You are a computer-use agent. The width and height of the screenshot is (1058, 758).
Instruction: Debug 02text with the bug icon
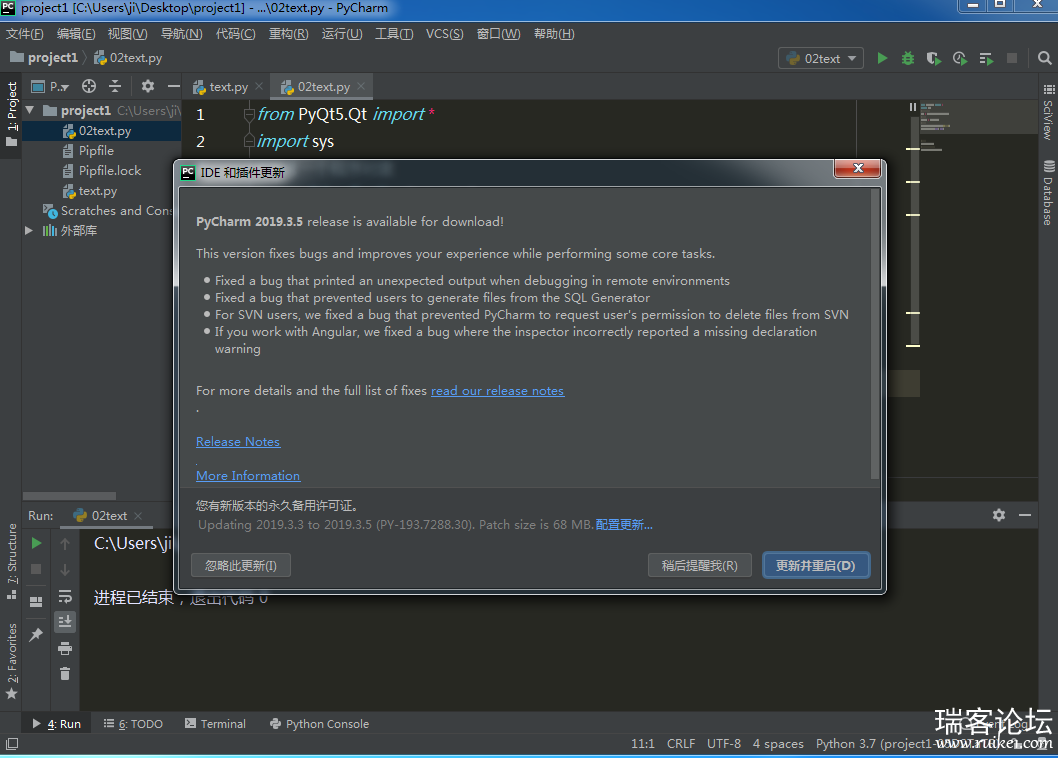(908, 58)
